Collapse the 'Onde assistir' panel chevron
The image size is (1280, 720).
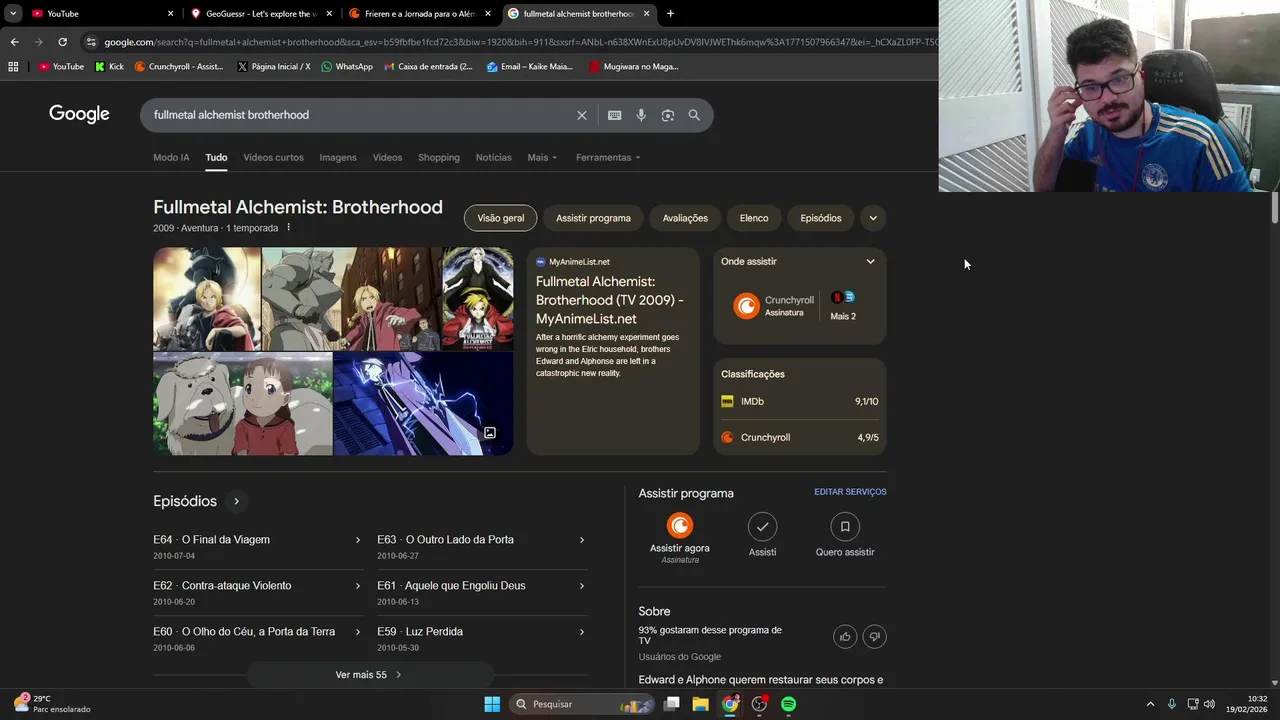click(870, 262)
